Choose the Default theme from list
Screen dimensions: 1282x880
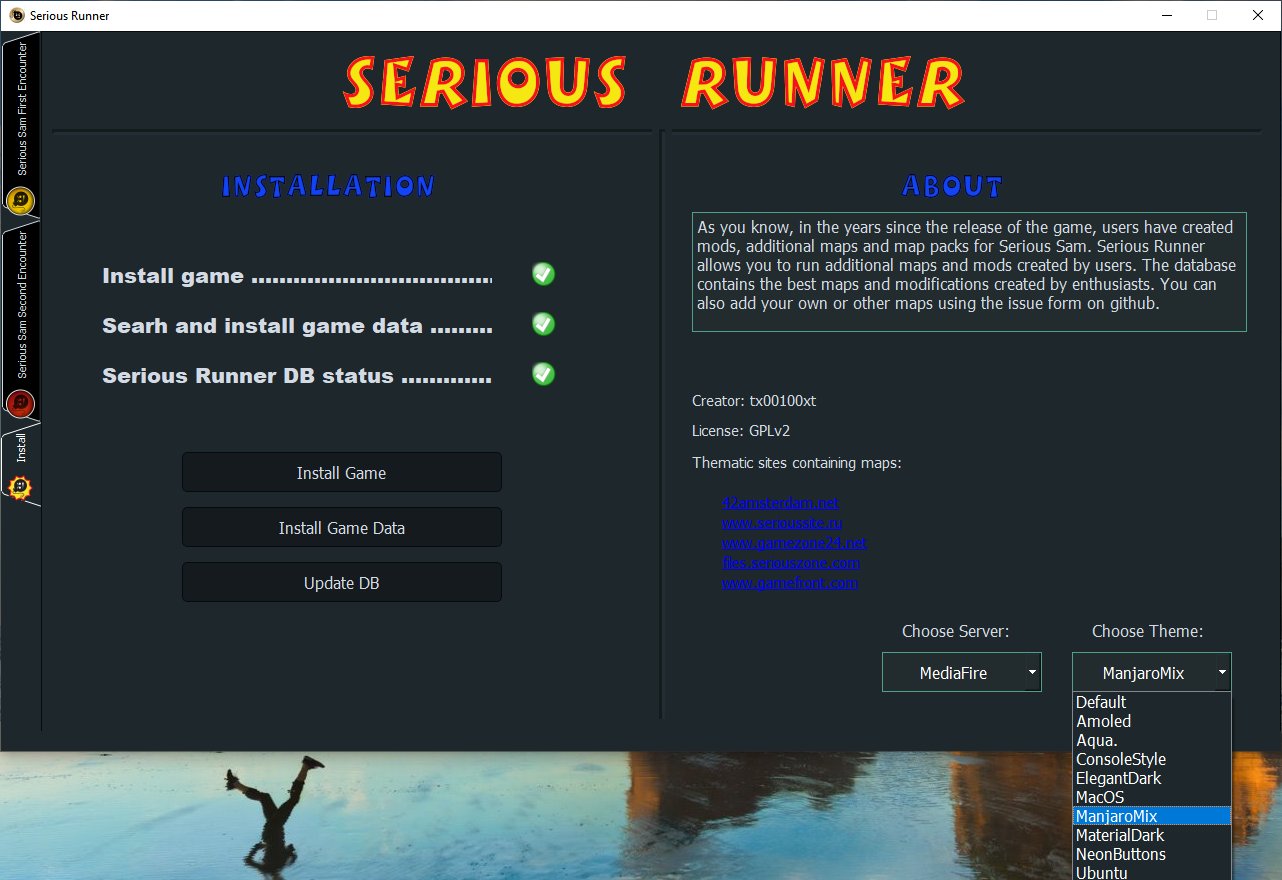click(x=1152, y=702)
